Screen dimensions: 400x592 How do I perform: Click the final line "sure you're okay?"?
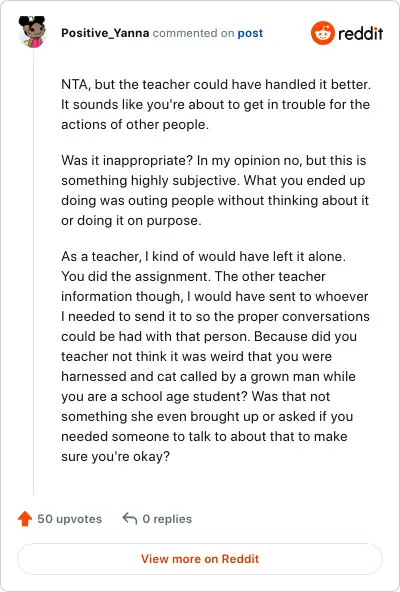(116, 456)
